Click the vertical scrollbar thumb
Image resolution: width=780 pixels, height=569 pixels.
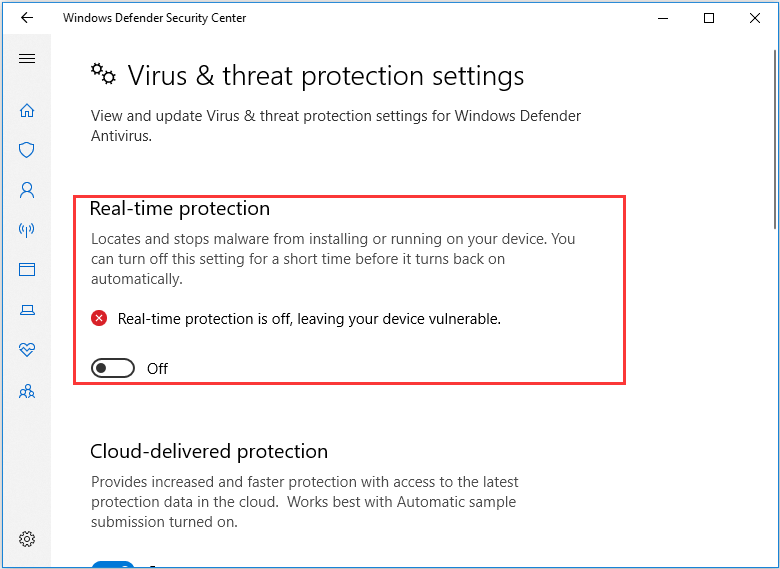pyautogui.click(x=775, y=139)
